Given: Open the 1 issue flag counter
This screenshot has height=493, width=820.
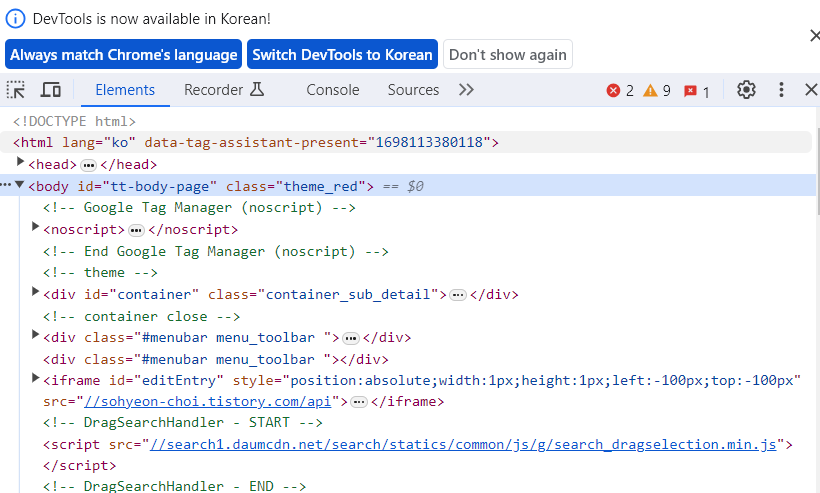Looking at the screenshot, I should coord(697,91).
